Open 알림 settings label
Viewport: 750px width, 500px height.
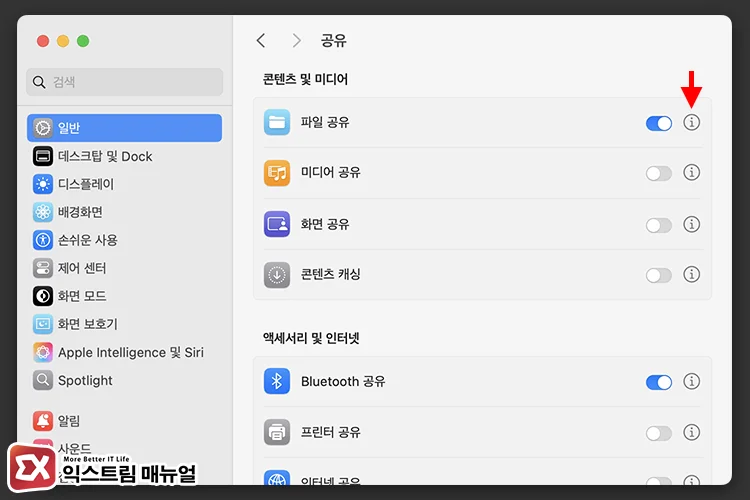pos(69,421)
